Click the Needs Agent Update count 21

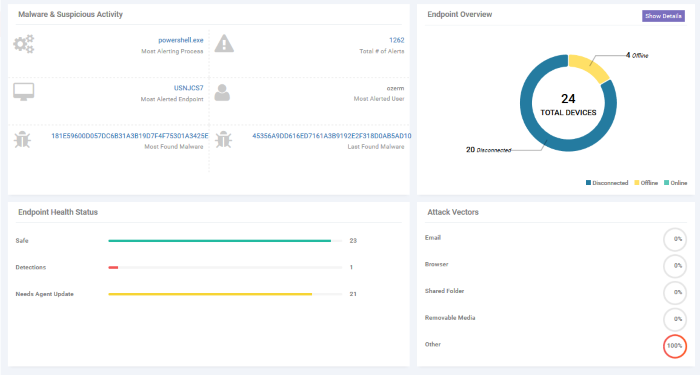coord(353,294)
